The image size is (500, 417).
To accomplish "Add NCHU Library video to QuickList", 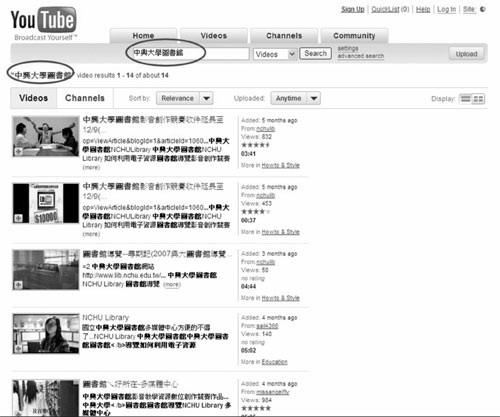I will pyautogui.click(x=18, y=349).
